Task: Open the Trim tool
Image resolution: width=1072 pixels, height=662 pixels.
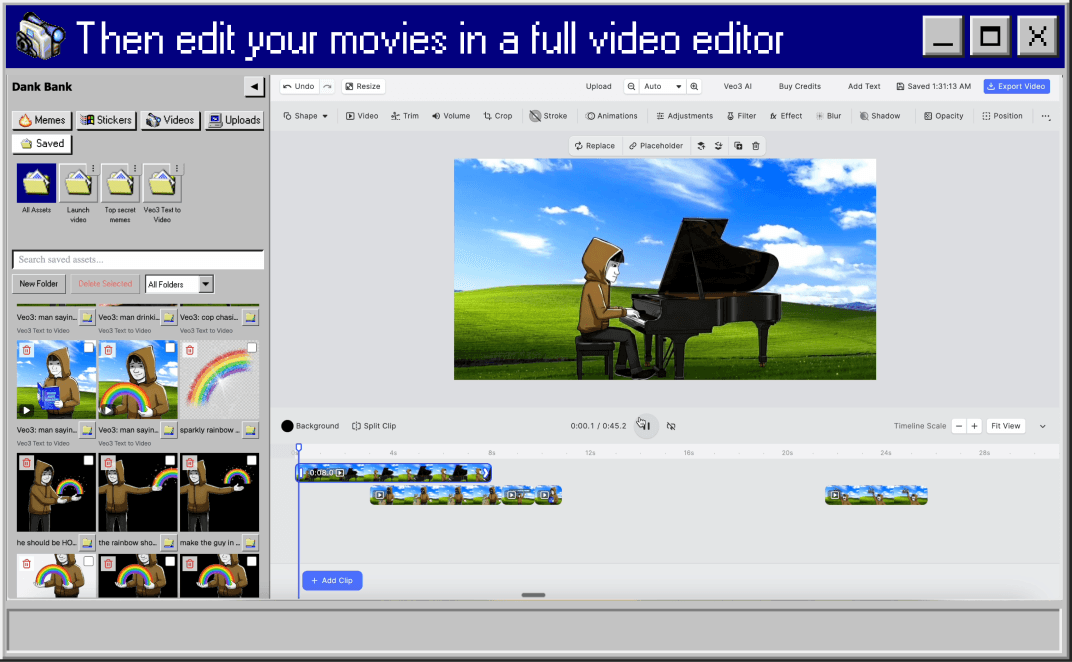Action: tap(405, 116)
